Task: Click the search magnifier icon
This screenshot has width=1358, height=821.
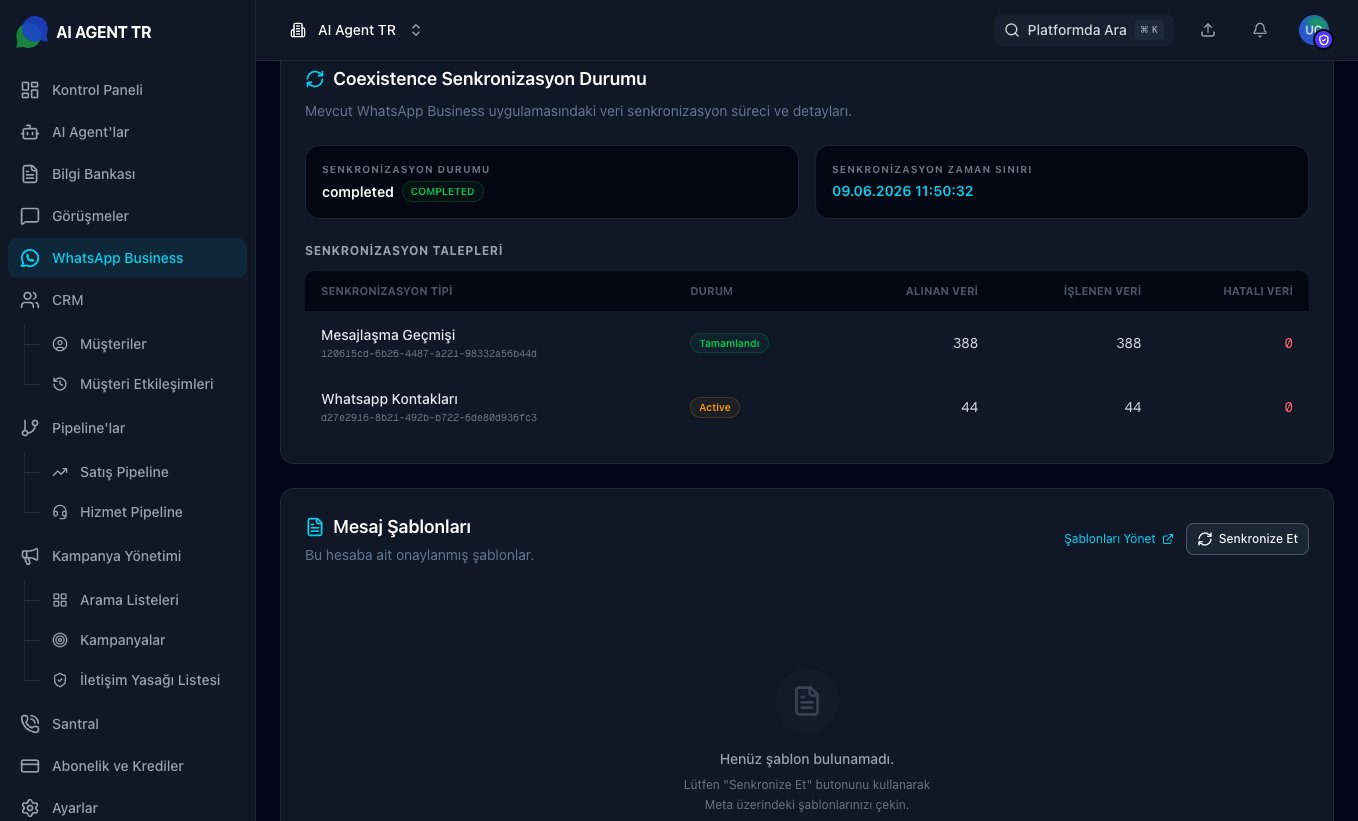Action: click(x=1012, y=30)
